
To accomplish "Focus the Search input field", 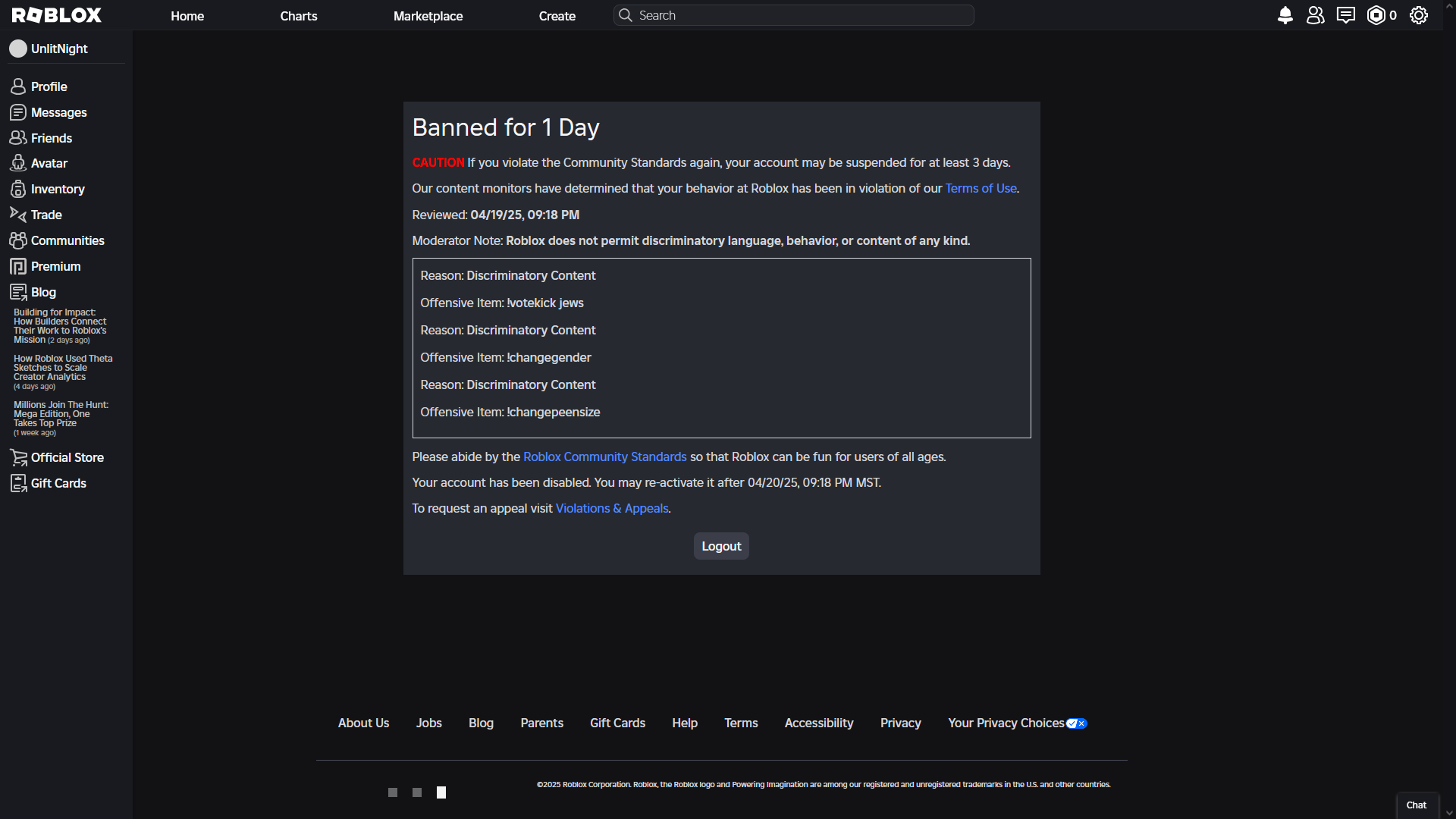I will (x=794, y=15).
